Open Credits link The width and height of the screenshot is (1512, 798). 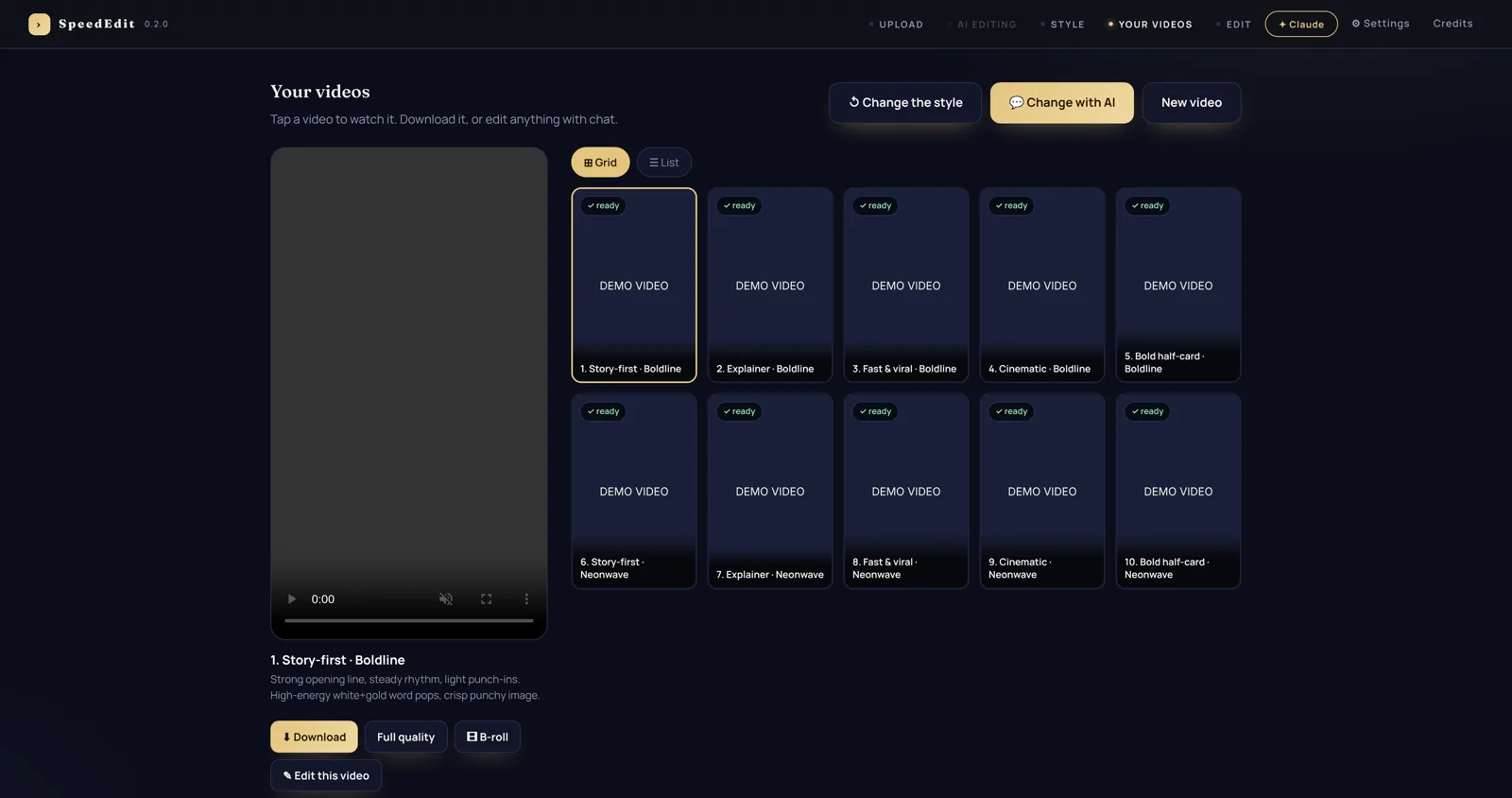1452,24
